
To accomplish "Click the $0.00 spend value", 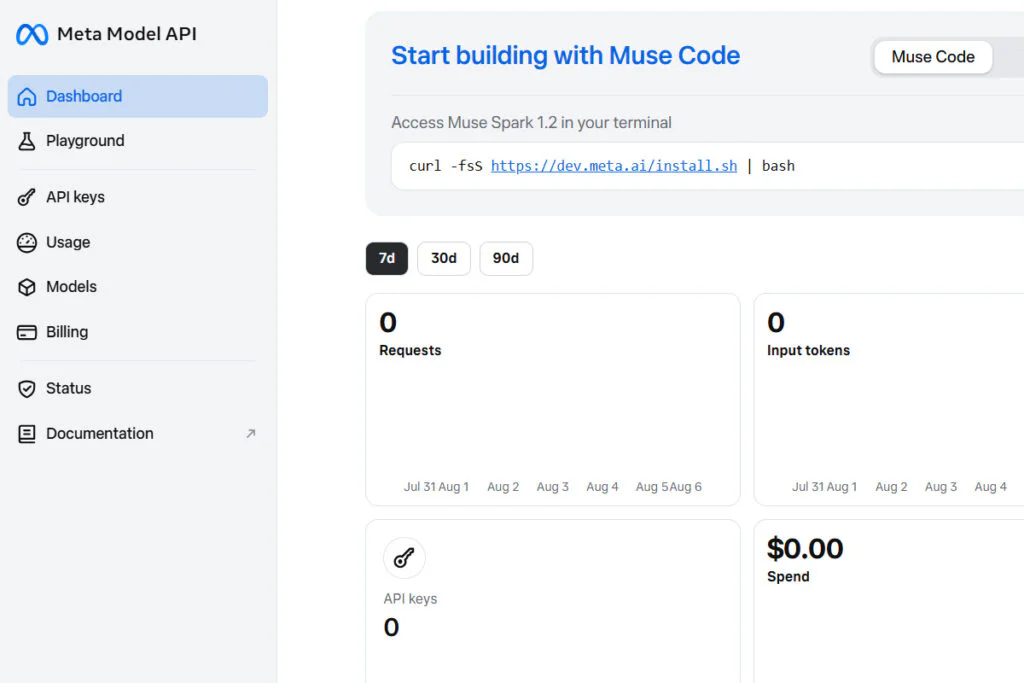I will click(805, 548).
